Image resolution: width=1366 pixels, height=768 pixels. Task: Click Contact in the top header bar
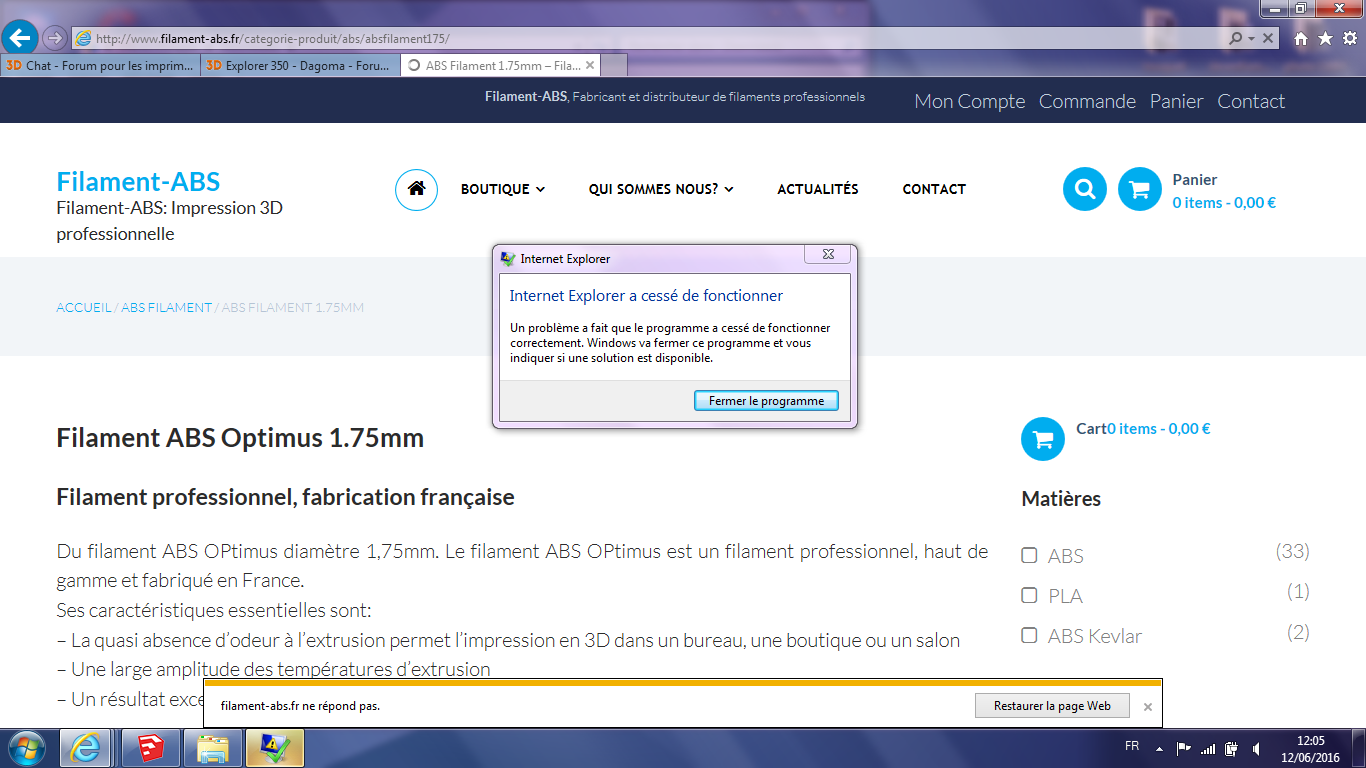click(x=1251, y=101)
